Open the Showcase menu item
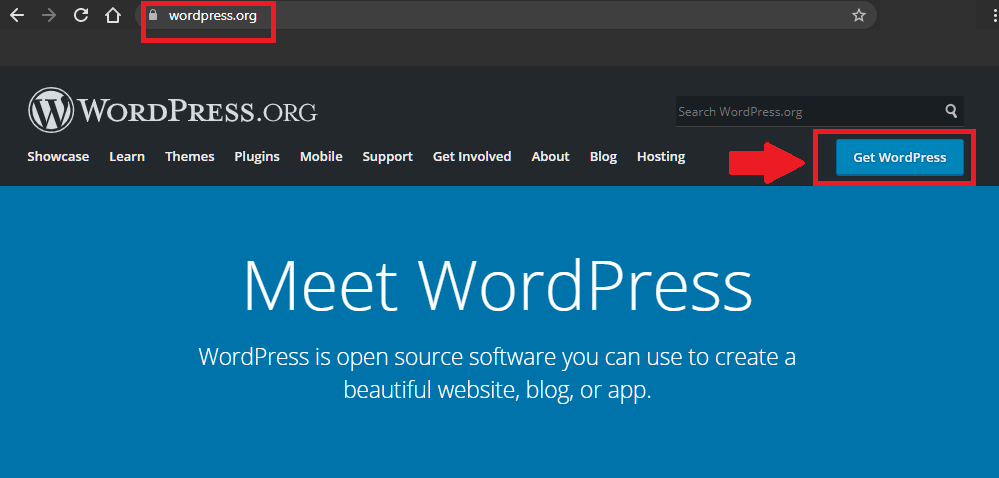The image size is (999, 478). 58,157
